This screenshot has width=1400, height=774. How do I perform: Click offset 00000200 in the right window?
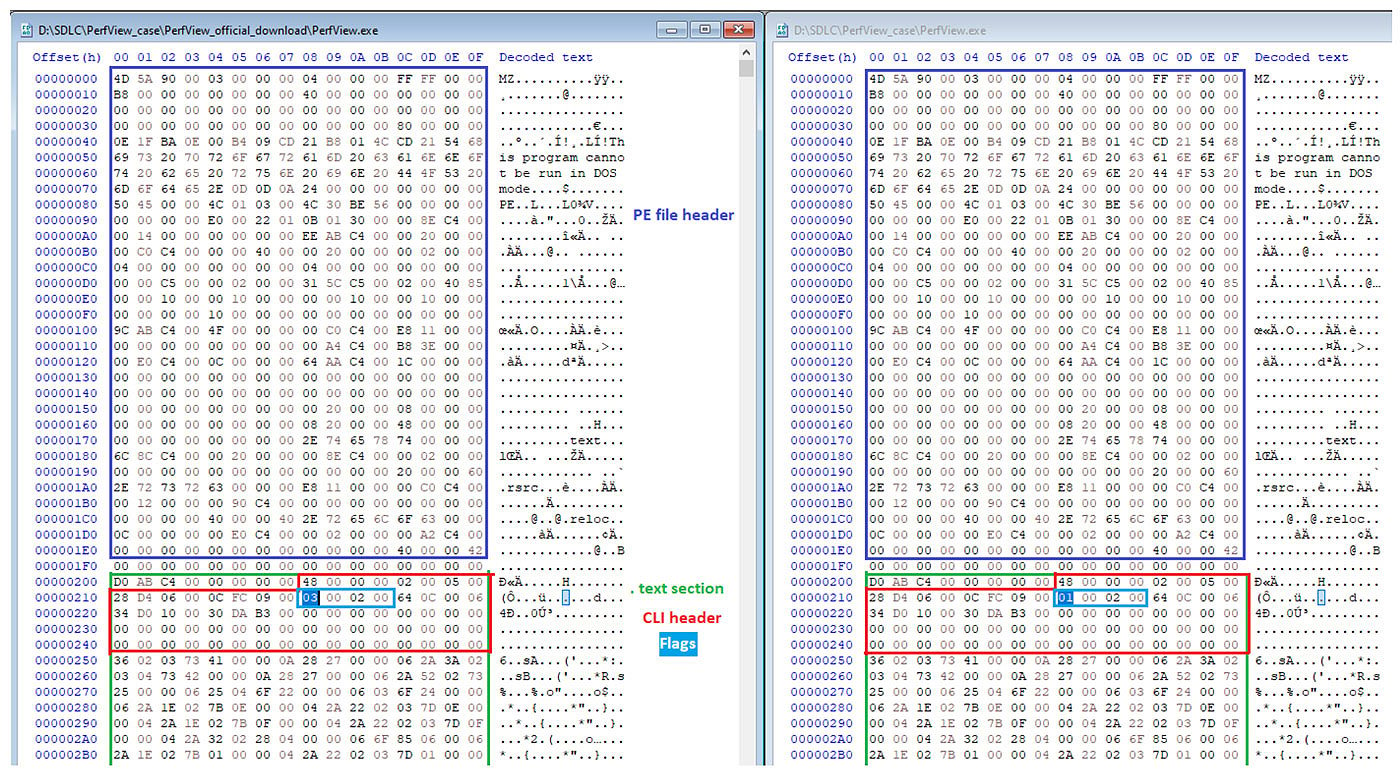(822, 581)
